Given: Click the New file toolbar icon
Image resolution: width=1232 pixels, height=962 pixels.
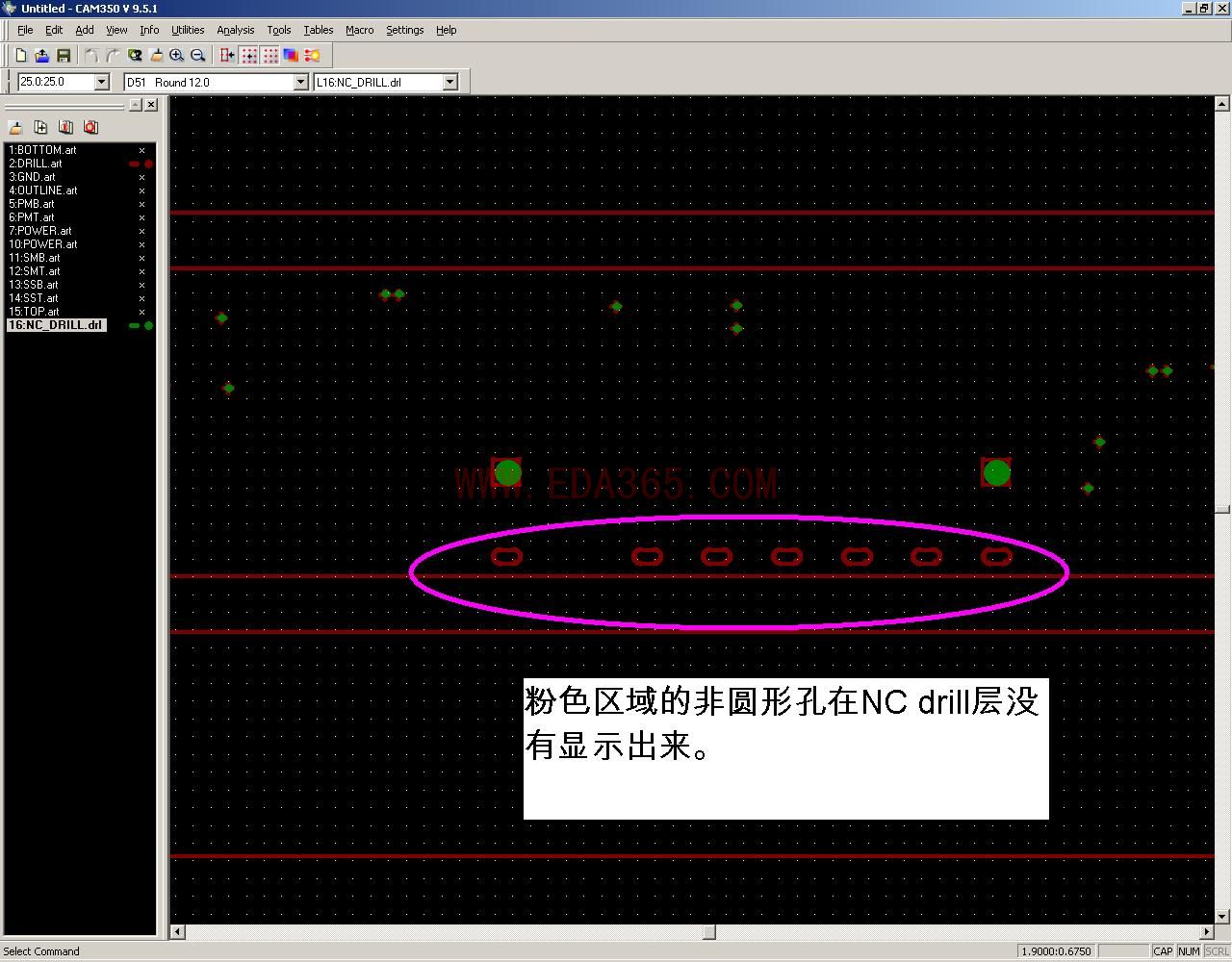Looking at the screenshot, I should click(x=21, y=56).
